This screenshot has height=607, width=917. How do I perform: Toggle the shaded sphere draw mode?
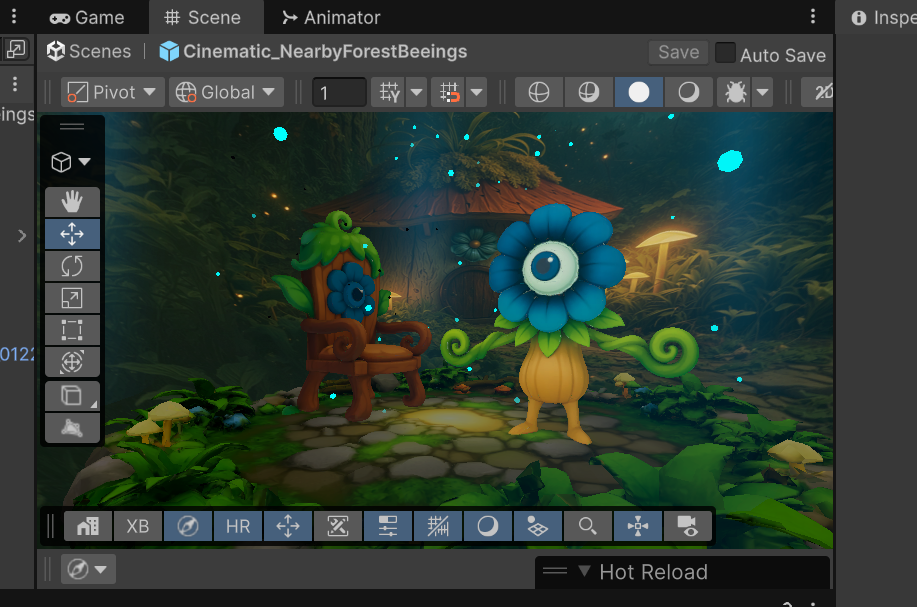click(x=639, y=92)
